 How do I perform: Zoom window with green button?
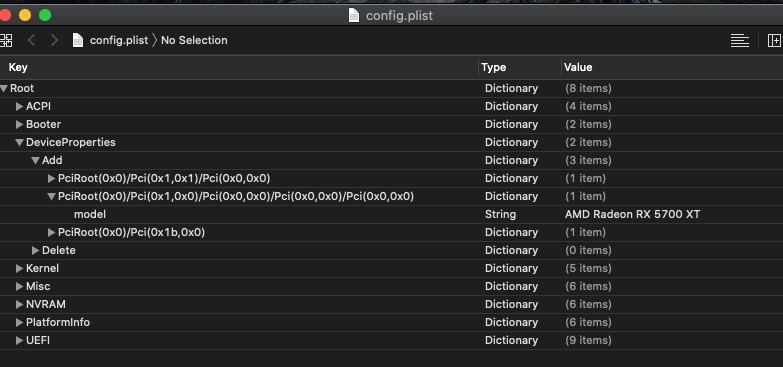[x=45, y=15]
